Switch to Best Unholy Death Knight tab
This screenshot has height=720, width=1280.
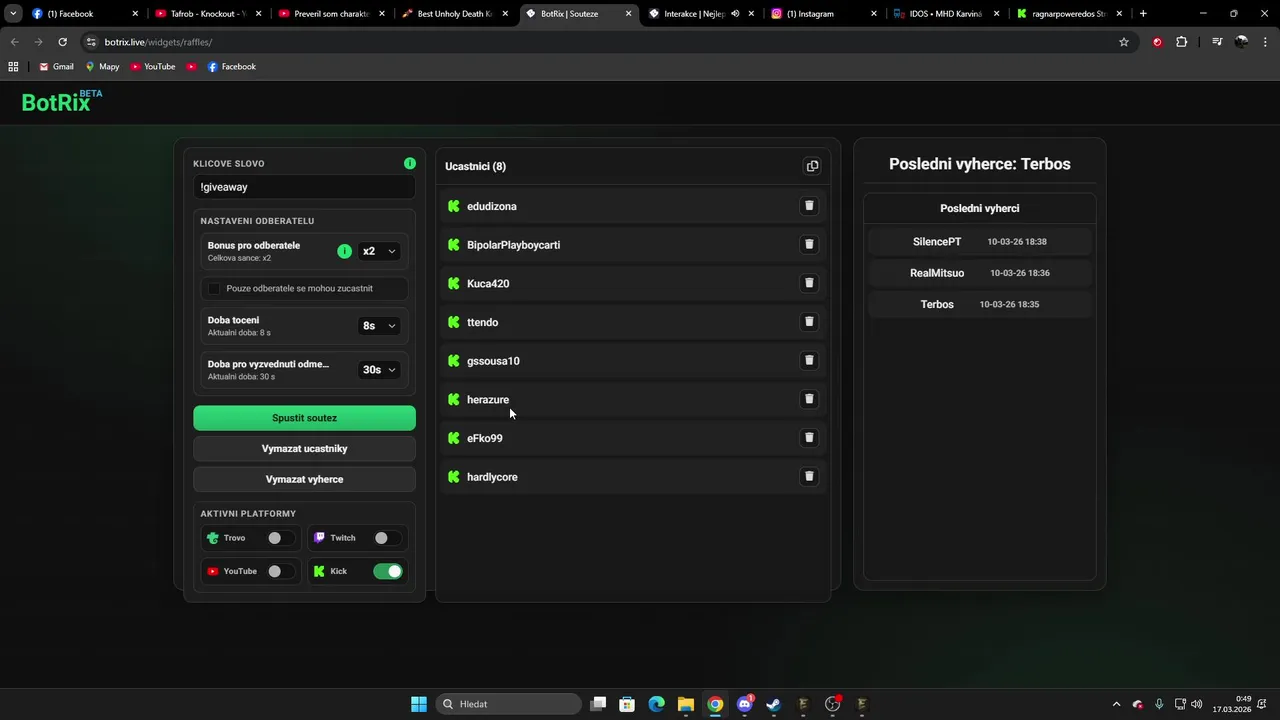pyautogui.click(x=455, y=14)
